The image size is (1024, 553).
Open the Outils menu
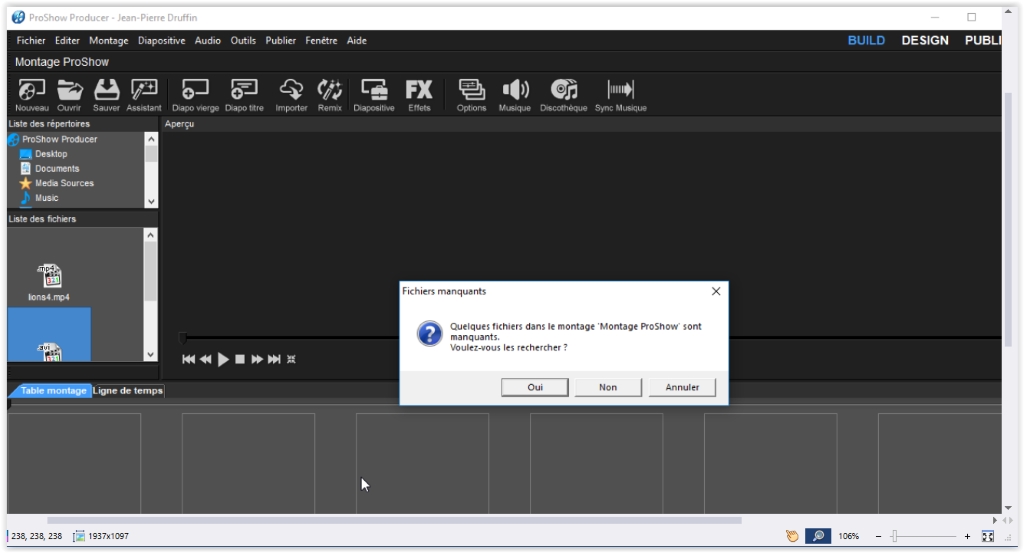243,40
